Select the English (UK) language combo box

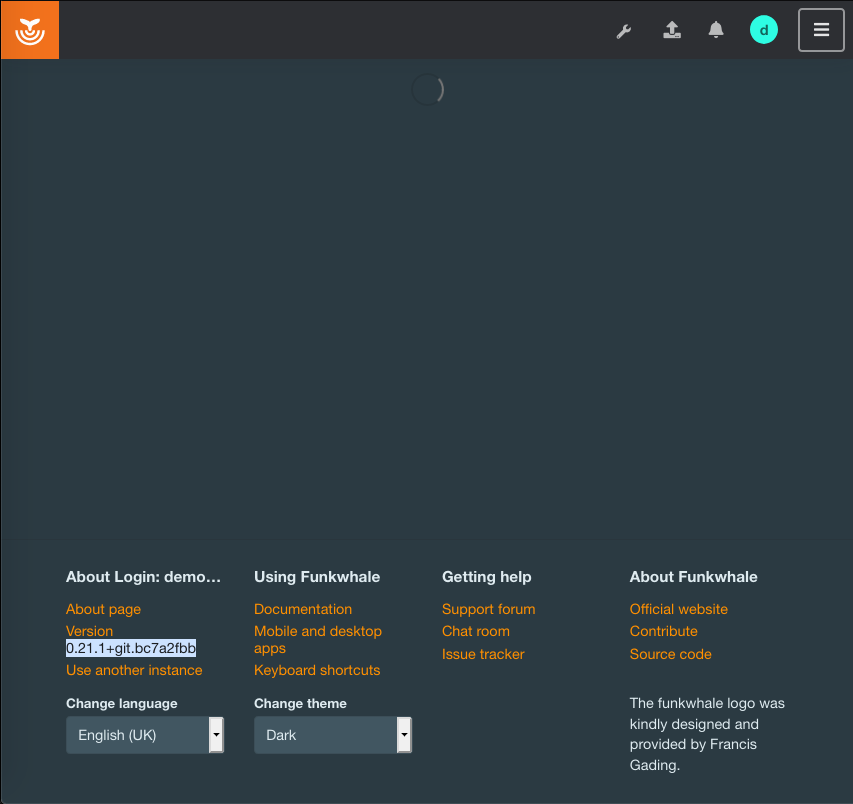pos(145,734)
